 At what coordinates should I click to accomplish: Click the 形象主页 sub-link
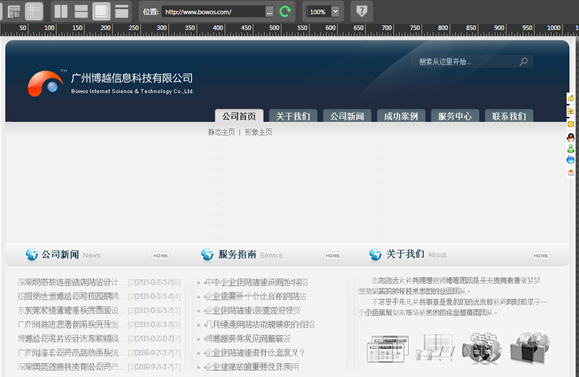tap(258, 132)
